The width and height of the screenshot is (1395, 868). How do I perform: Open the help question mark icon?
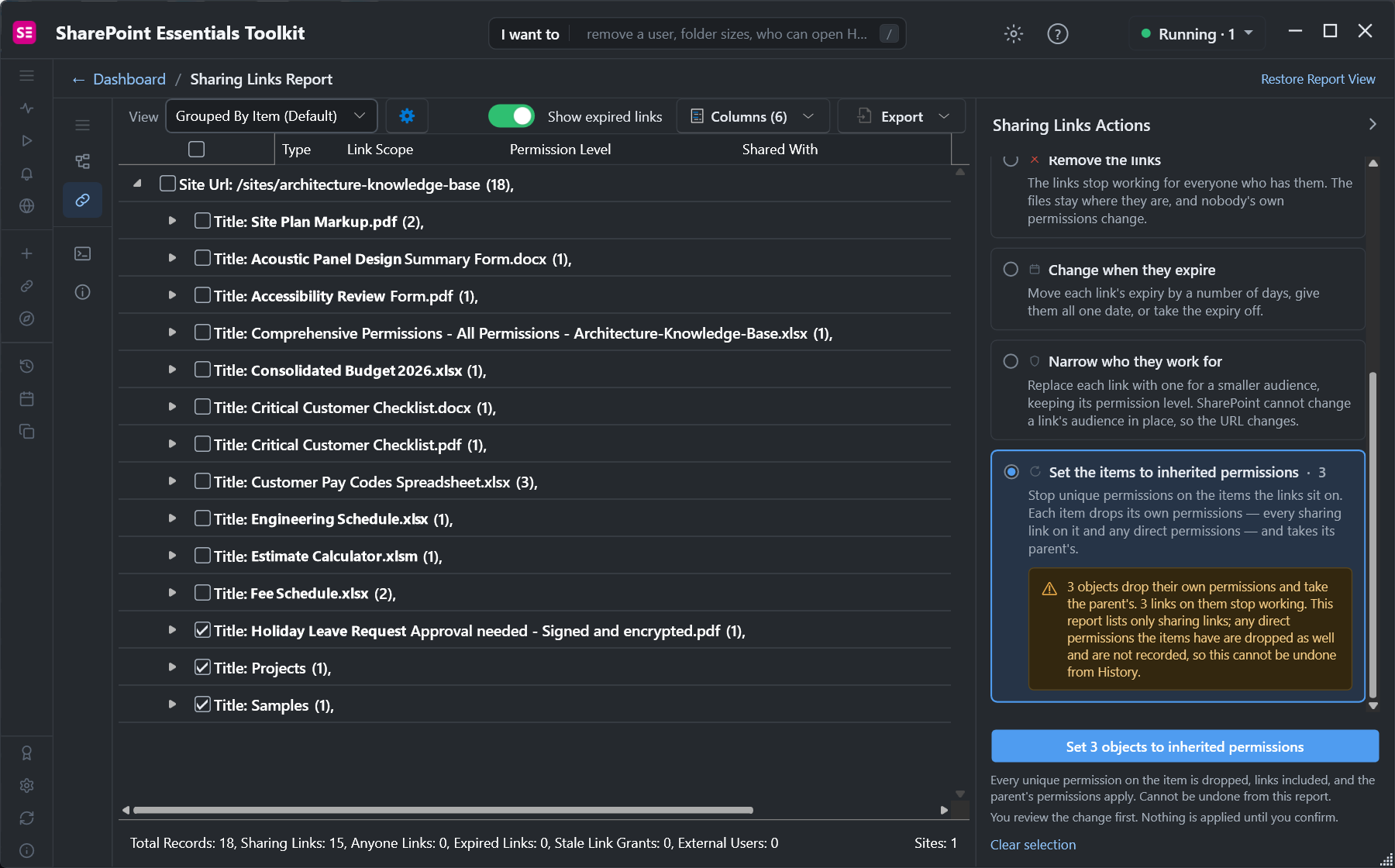(x=1057, y=33)
